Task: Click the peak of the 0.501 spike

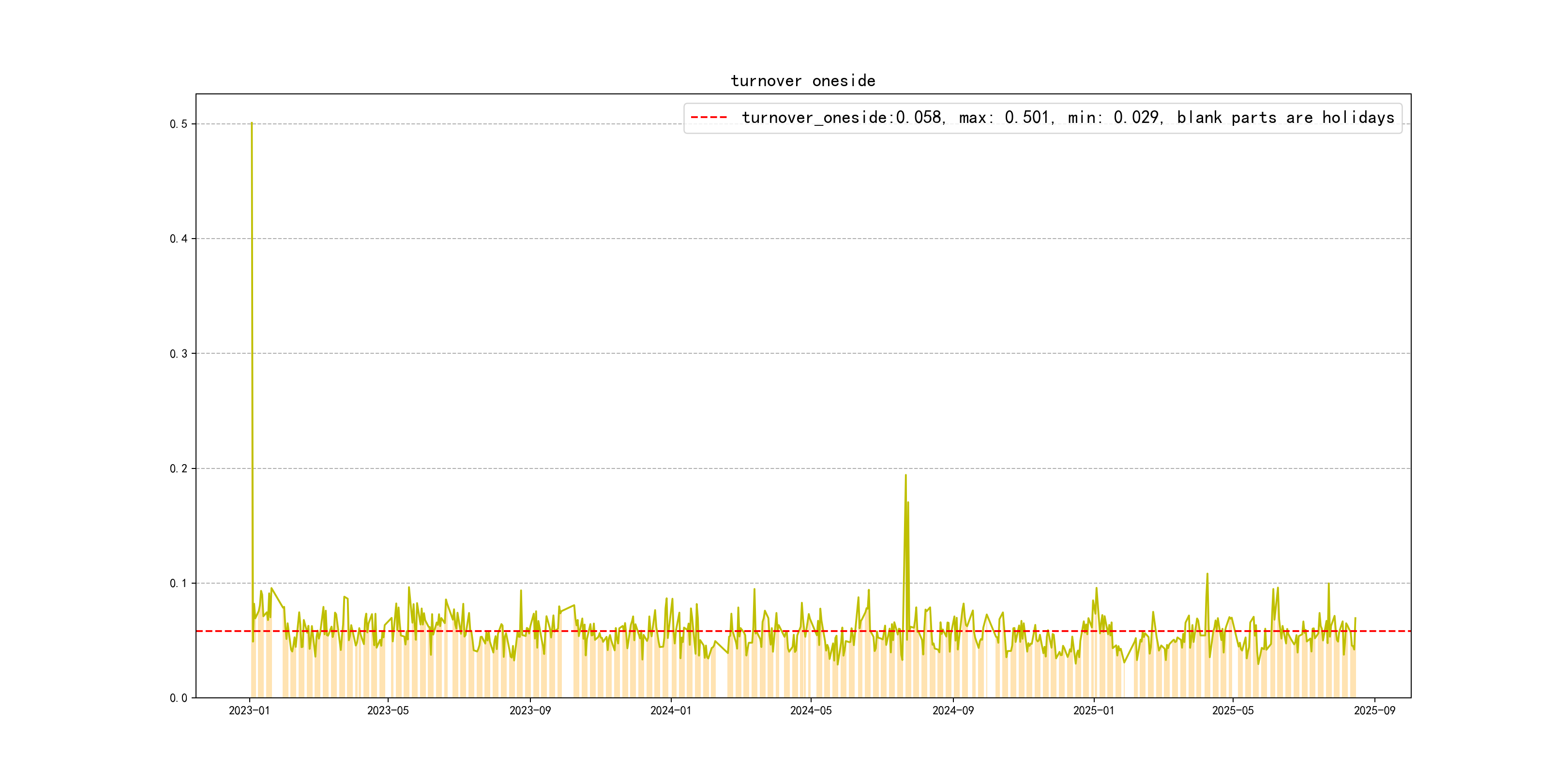Action: point(251,123)
